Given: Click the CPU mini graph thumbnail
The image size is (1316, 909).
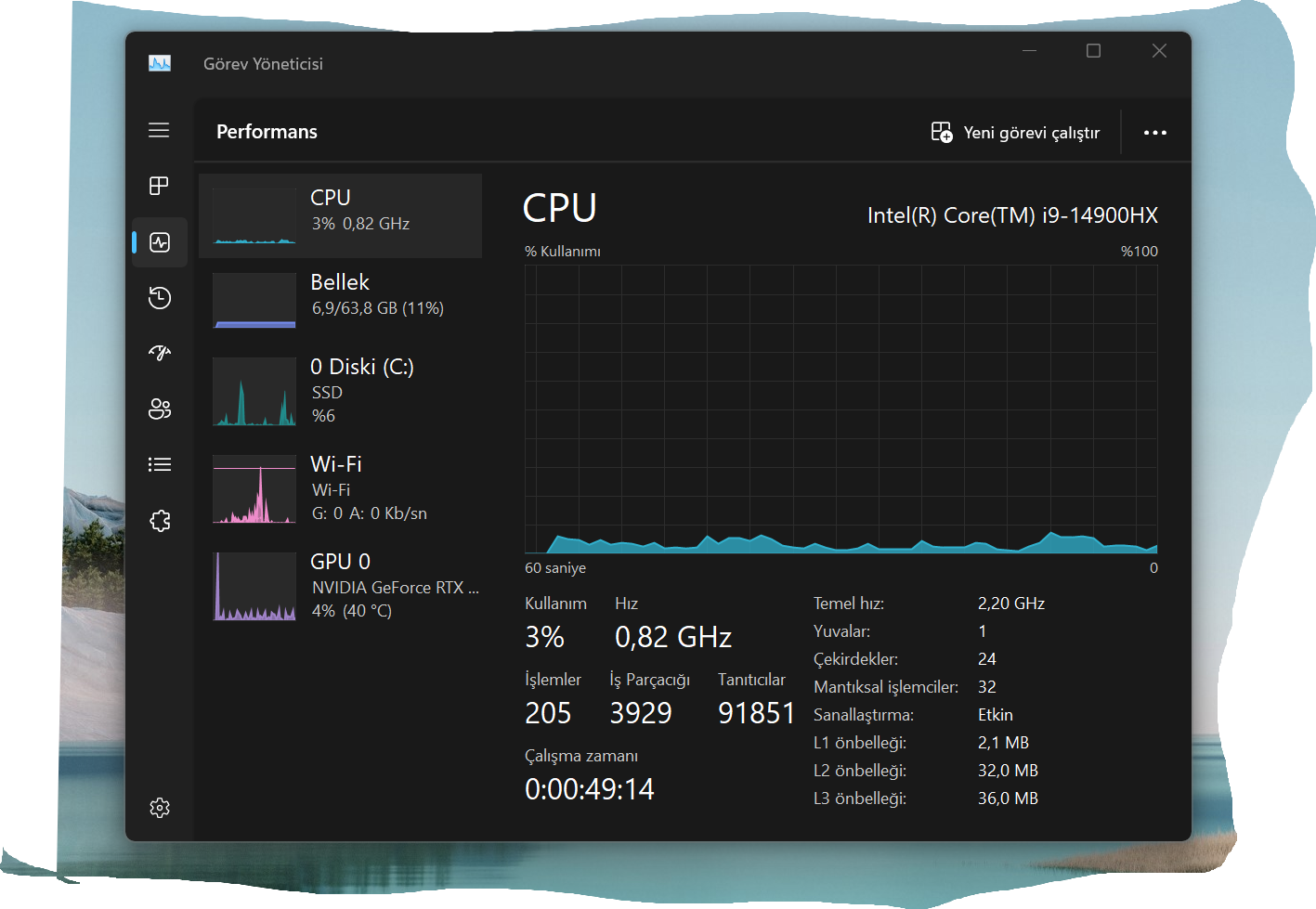Looking at the screenshot, I should pos(254,216).
